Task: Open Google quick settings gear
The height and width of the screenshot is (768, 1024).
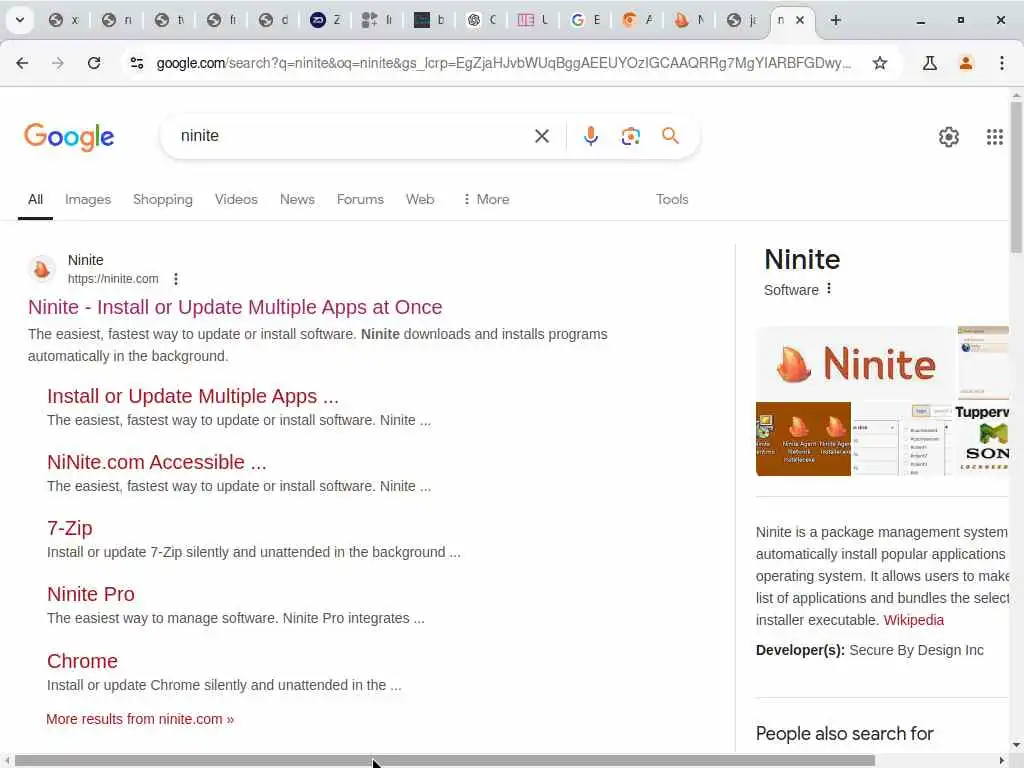Action: (x=949, y=136)
